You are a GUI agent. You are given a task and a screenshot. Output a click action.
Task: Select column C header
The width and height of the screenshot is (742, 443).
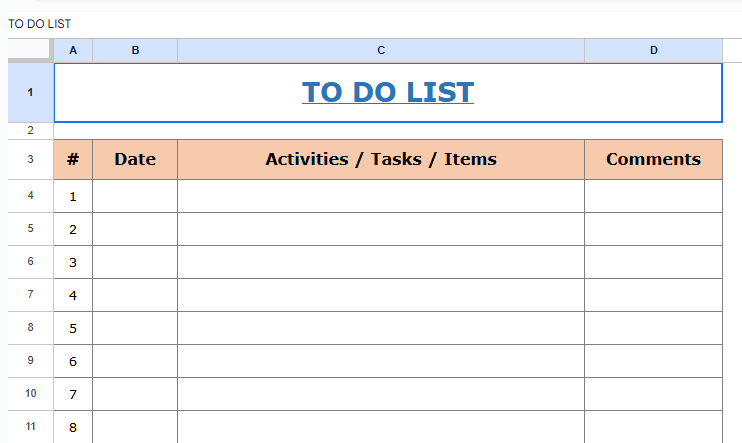click(381, 50)
